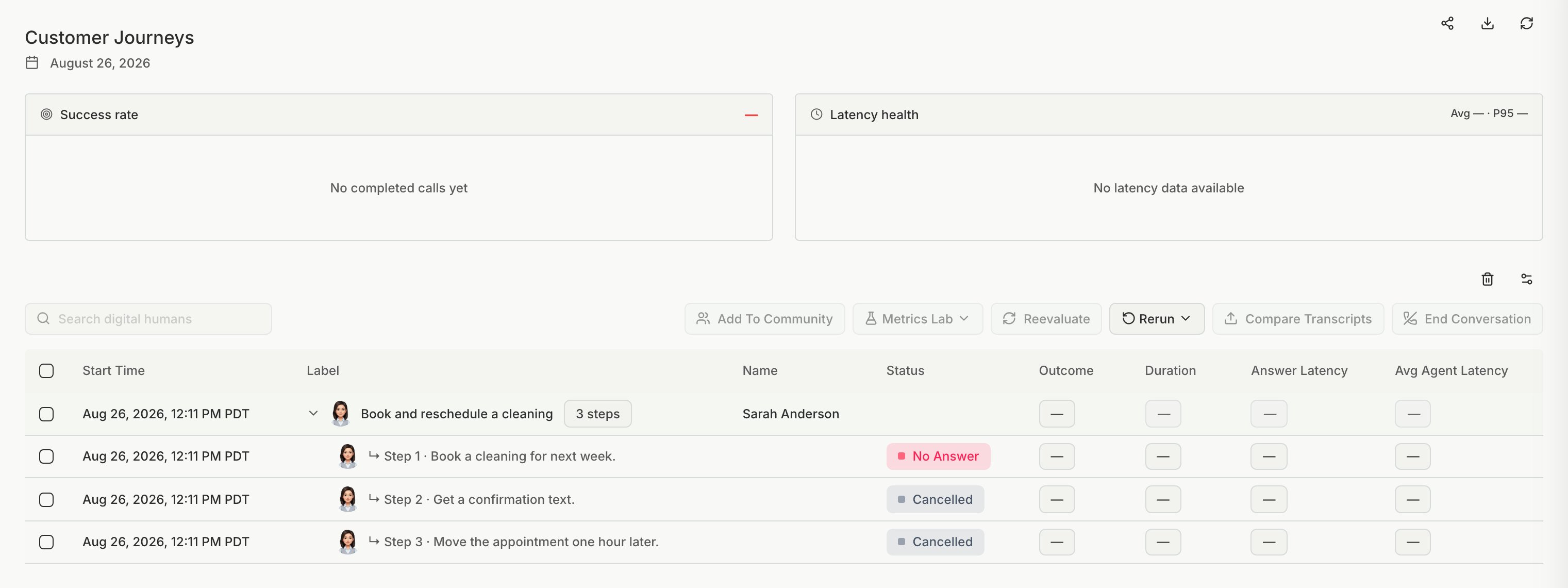Screen dimensions: 1568x588
Task: Select all rows with header checkbox
Action: click(46, 370)
